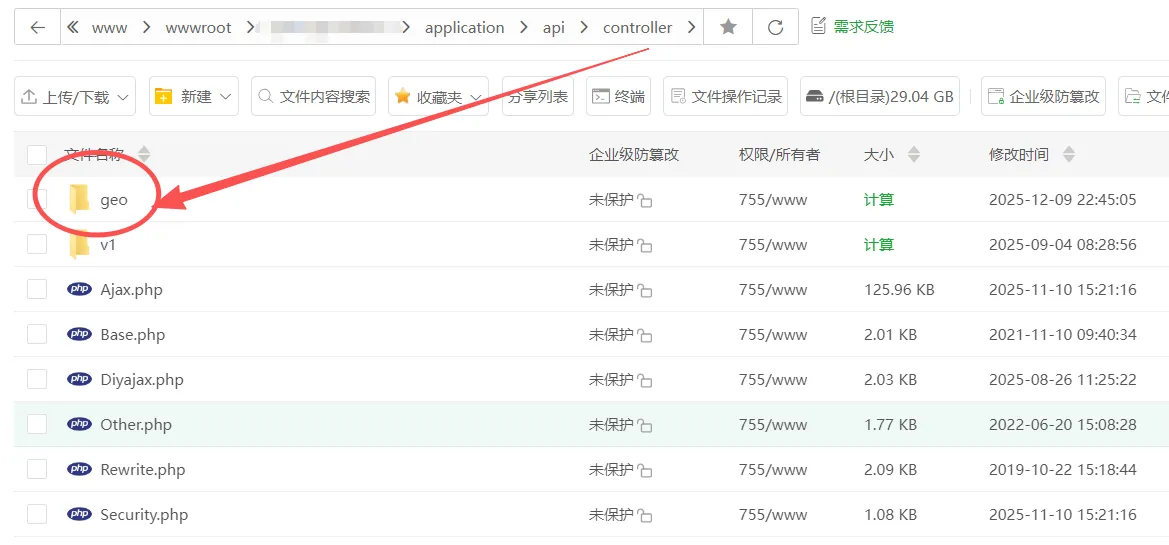Calculate size of geo folder via 计算
Image resolution: width=1169 pixels, height=545 pixels.
coord(878,200)
